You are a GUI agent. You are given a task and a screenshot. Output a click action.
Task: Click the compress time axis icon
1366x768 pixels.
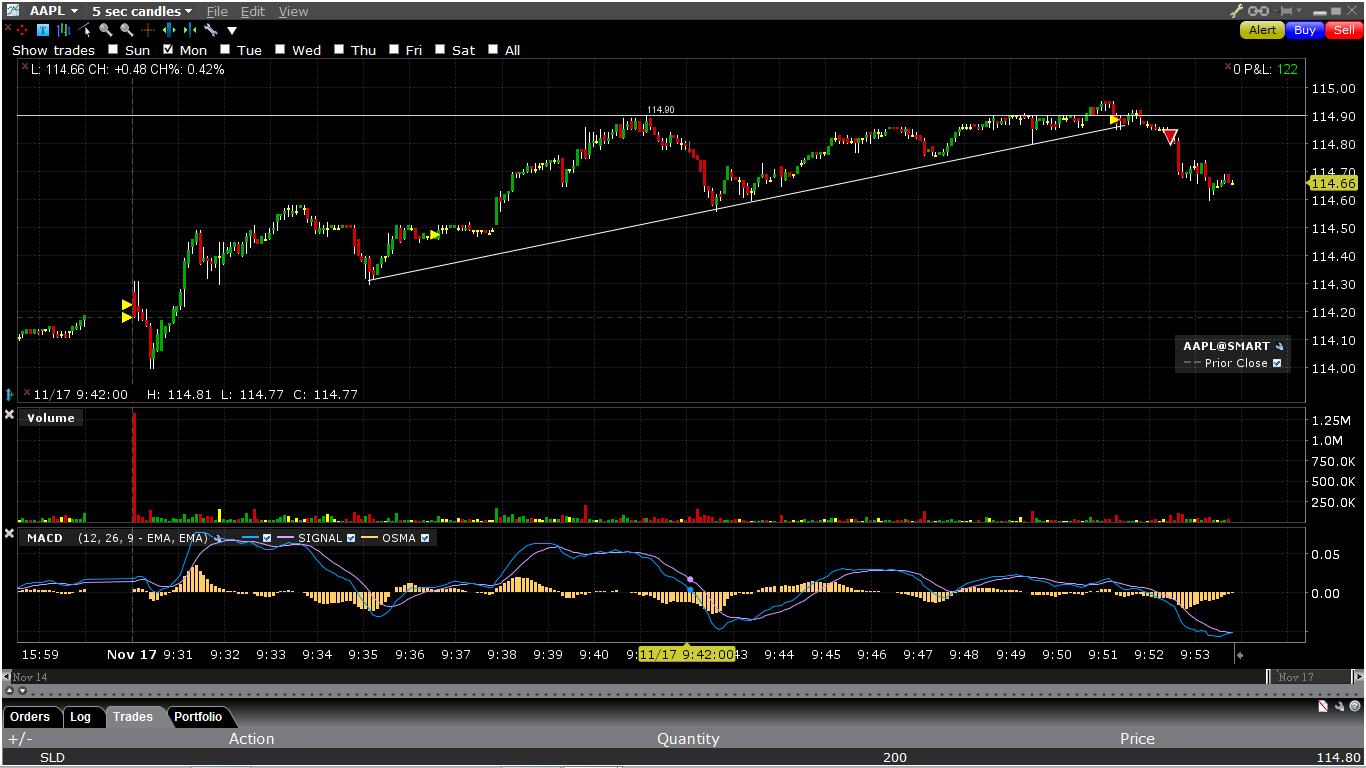(189, 30)
